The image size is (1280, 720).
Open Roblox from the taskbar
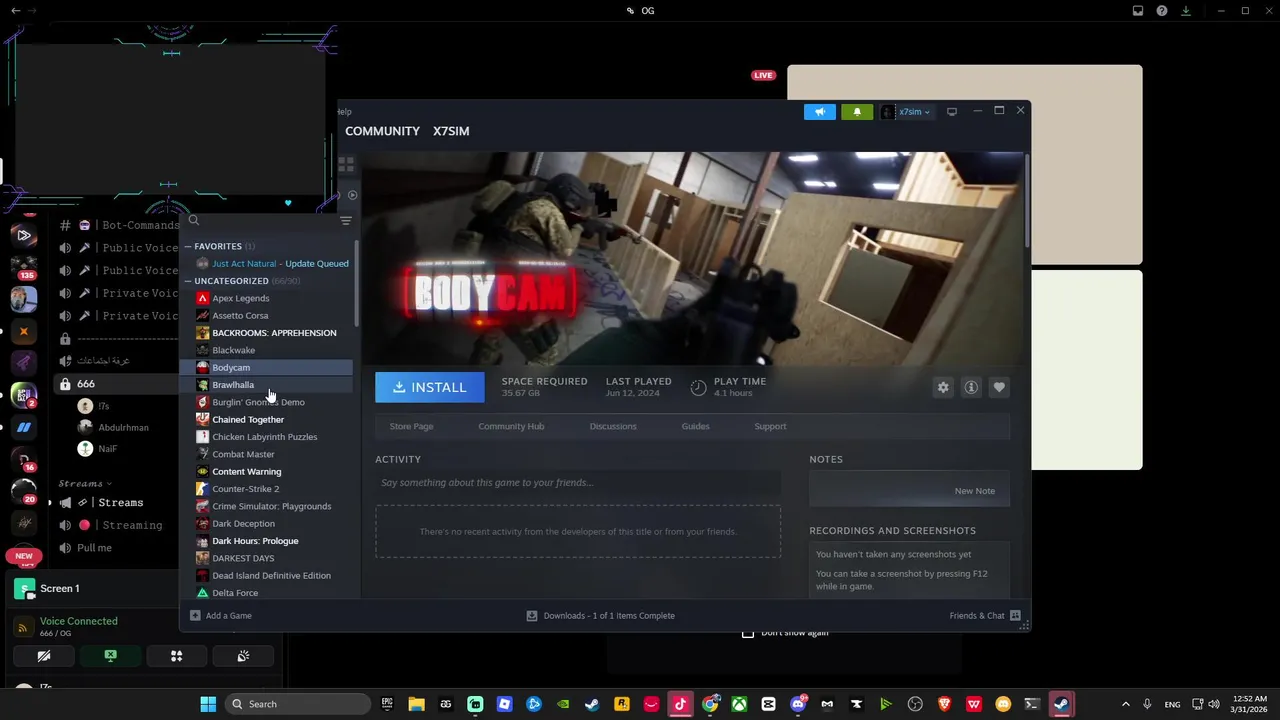pos(504,704)
